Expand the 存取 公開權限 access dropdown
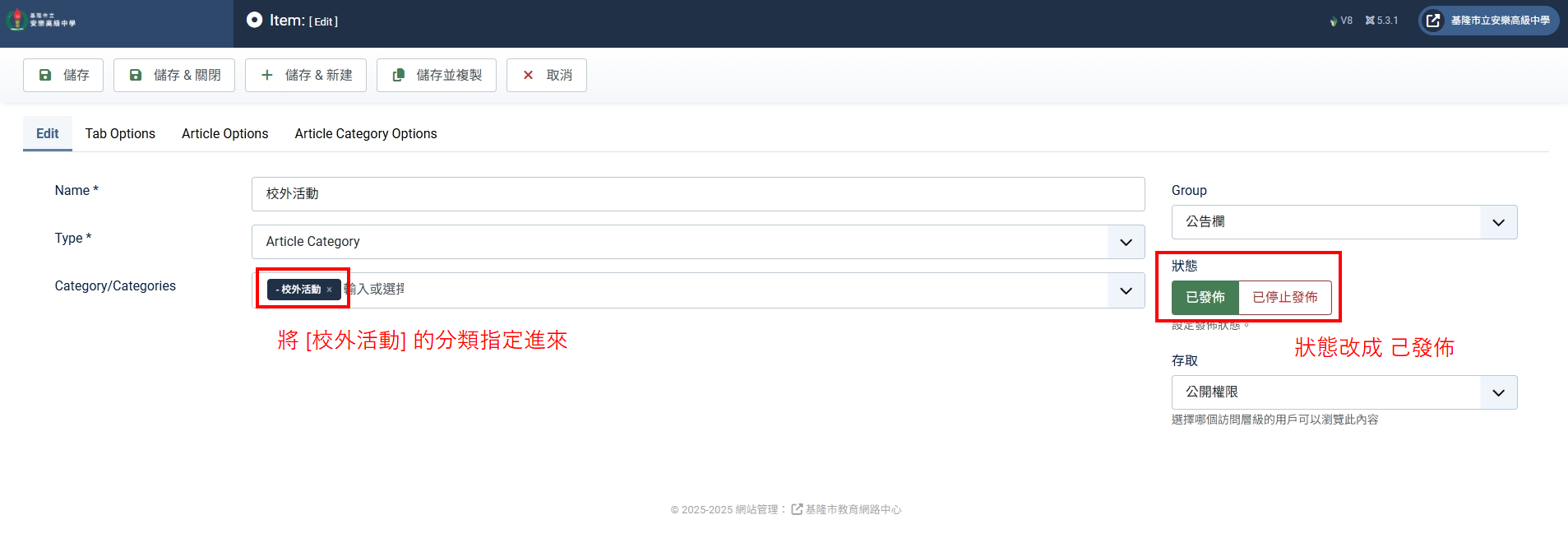The height and width of the screenshot is (552, 1568). tap(1498, 392)
